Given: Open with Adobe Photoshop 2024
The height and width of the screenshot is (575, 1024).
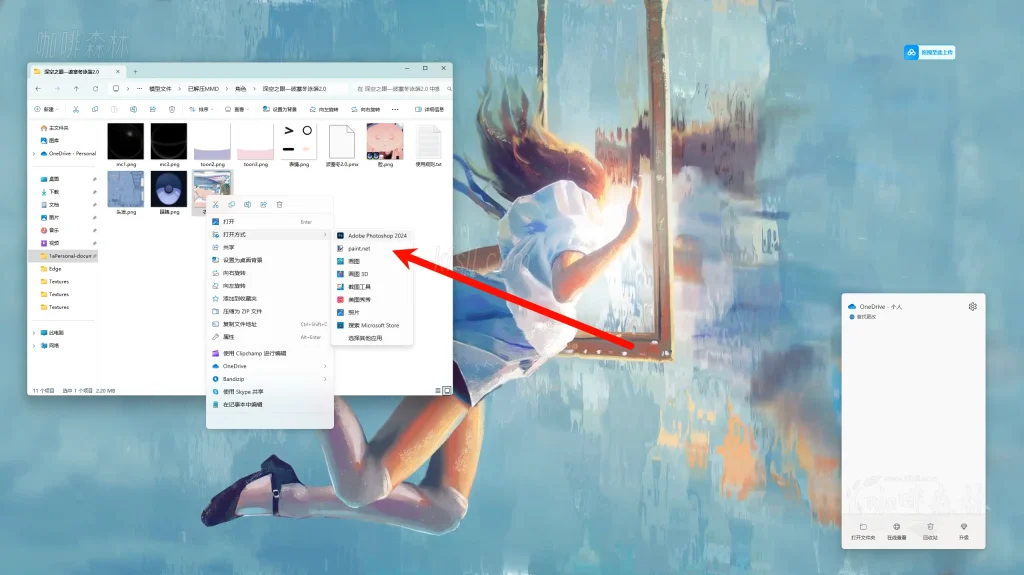Looking at the screenshot, I should [x=372, y=235].
